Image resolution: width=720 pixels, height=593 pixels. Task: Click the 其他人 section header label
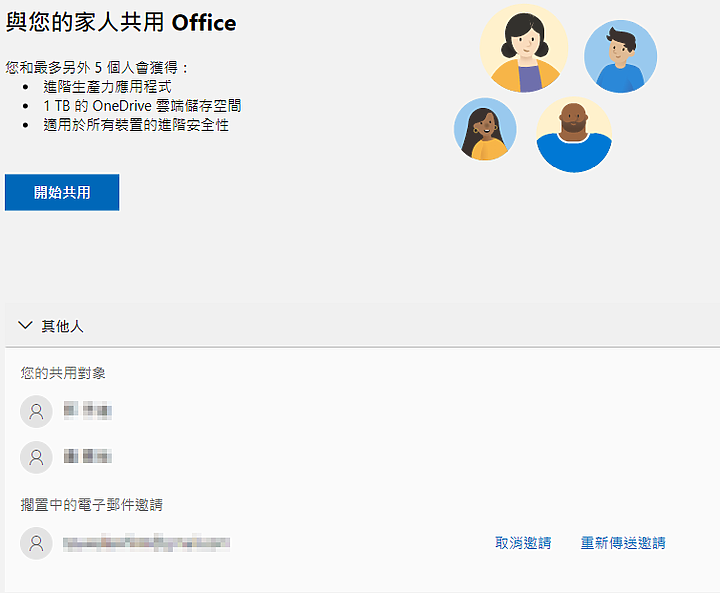click(62, 326)
